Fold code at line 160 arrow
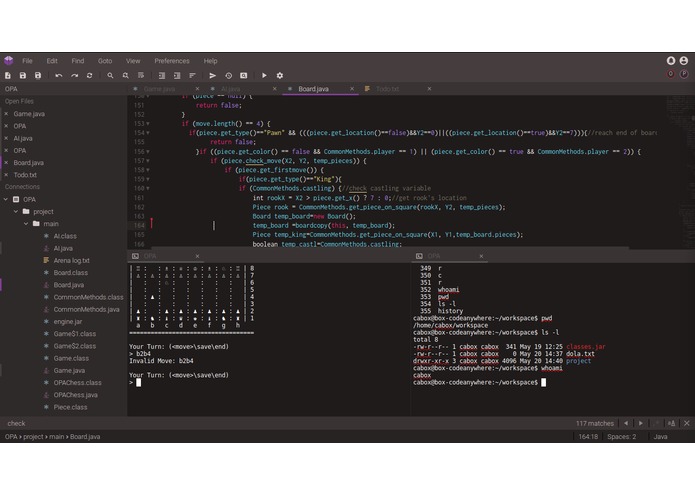 148,188
